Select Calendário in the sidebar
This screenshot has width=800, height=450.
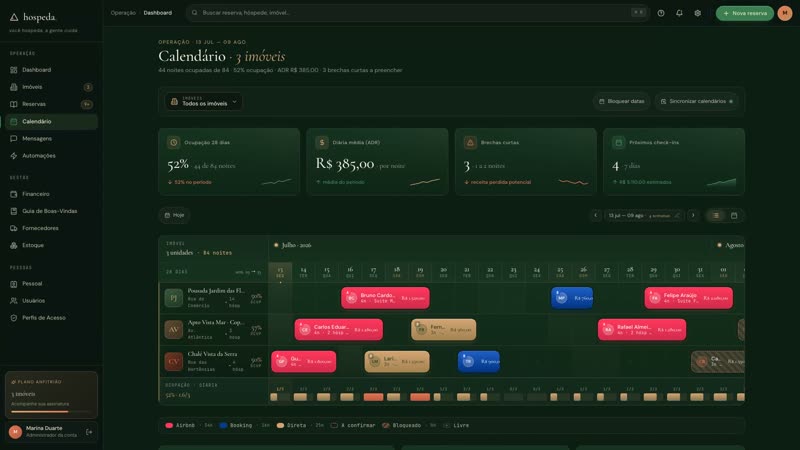[x=51, y=121]
